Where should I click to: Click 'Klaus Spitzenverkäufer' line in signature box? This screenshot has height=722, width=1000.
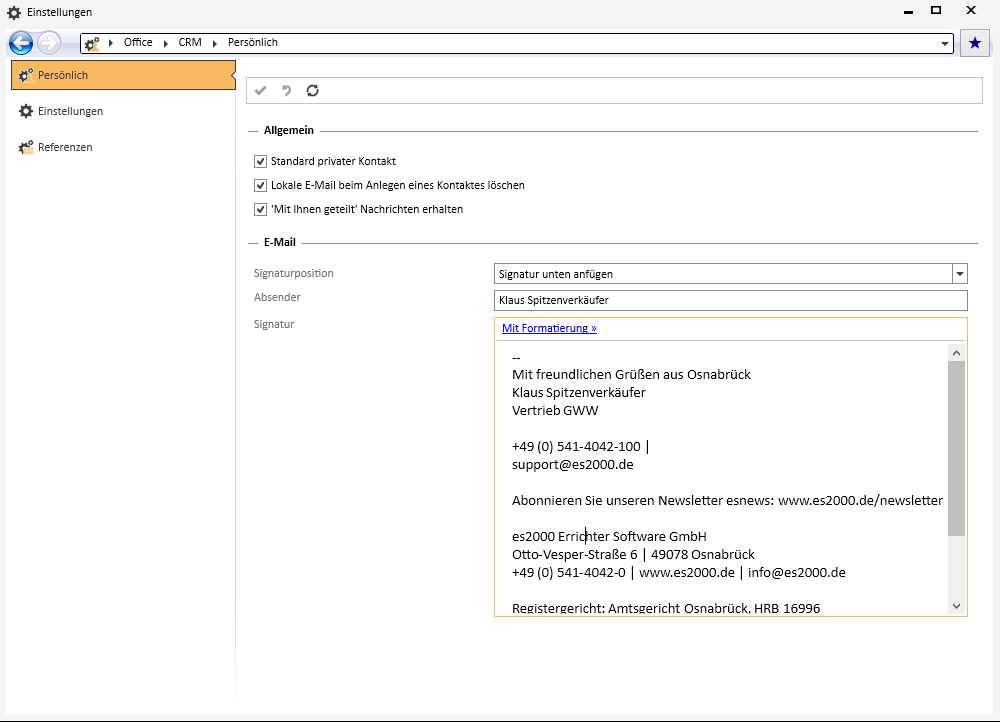pyautogui.click(x=578, y=392)
